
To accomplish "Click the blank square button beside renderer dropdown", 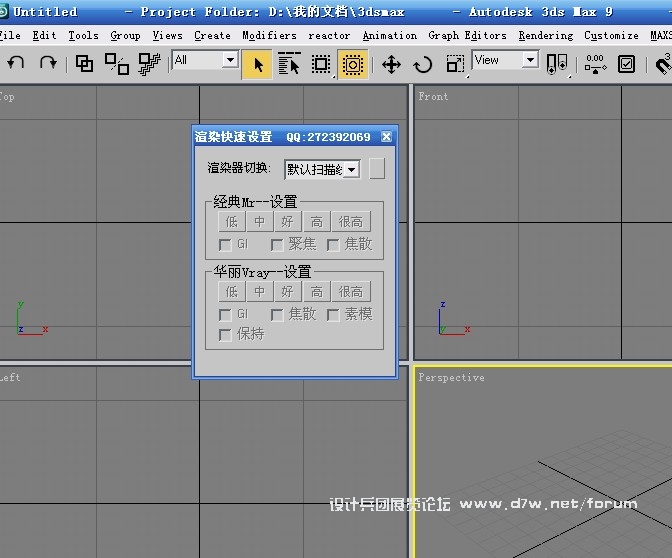I will click(x=377, y=168).
